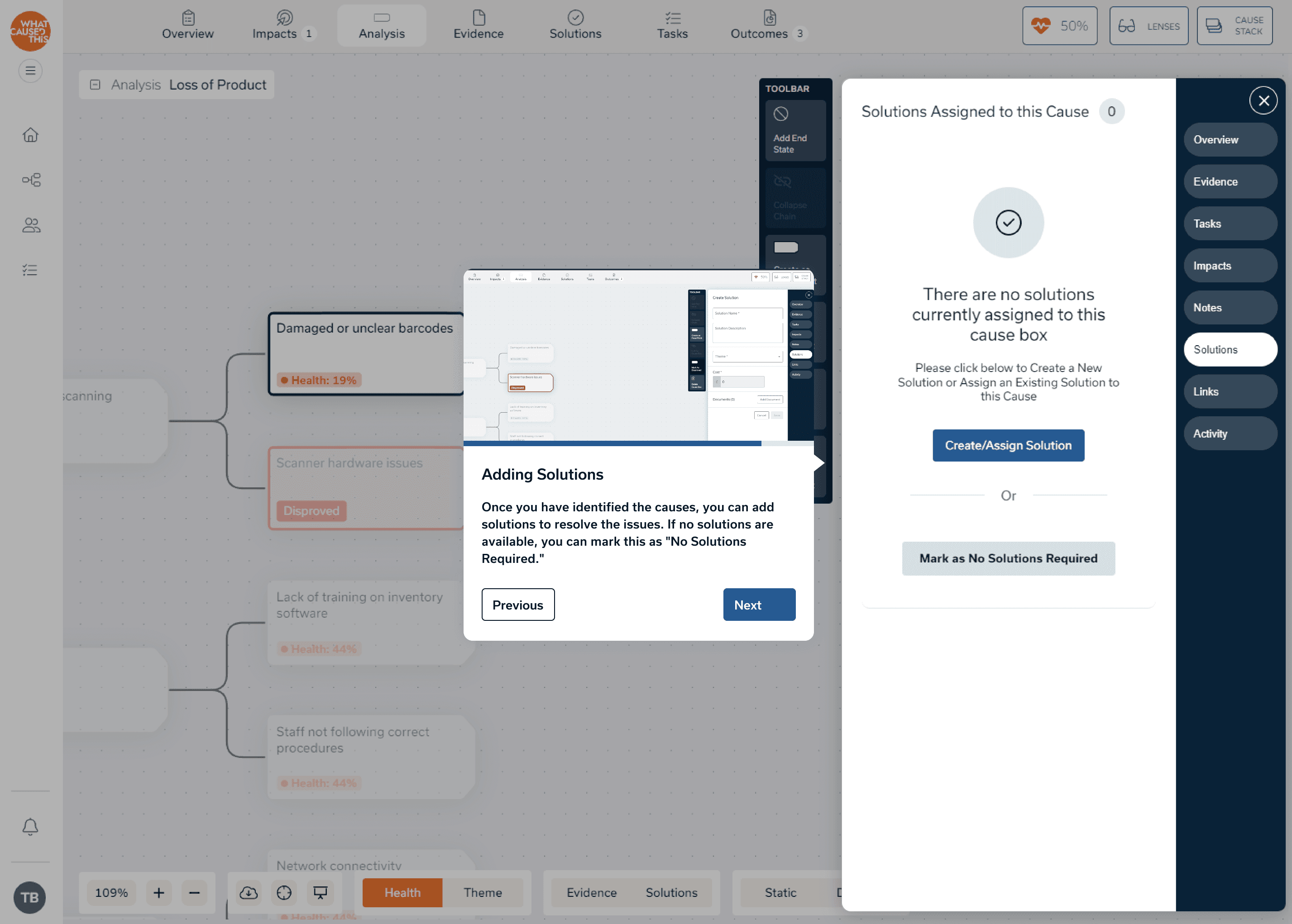Viewport: 1292px width, 924px height.
Task: Switch the view toggle to Theme
Action: [482, 892]
